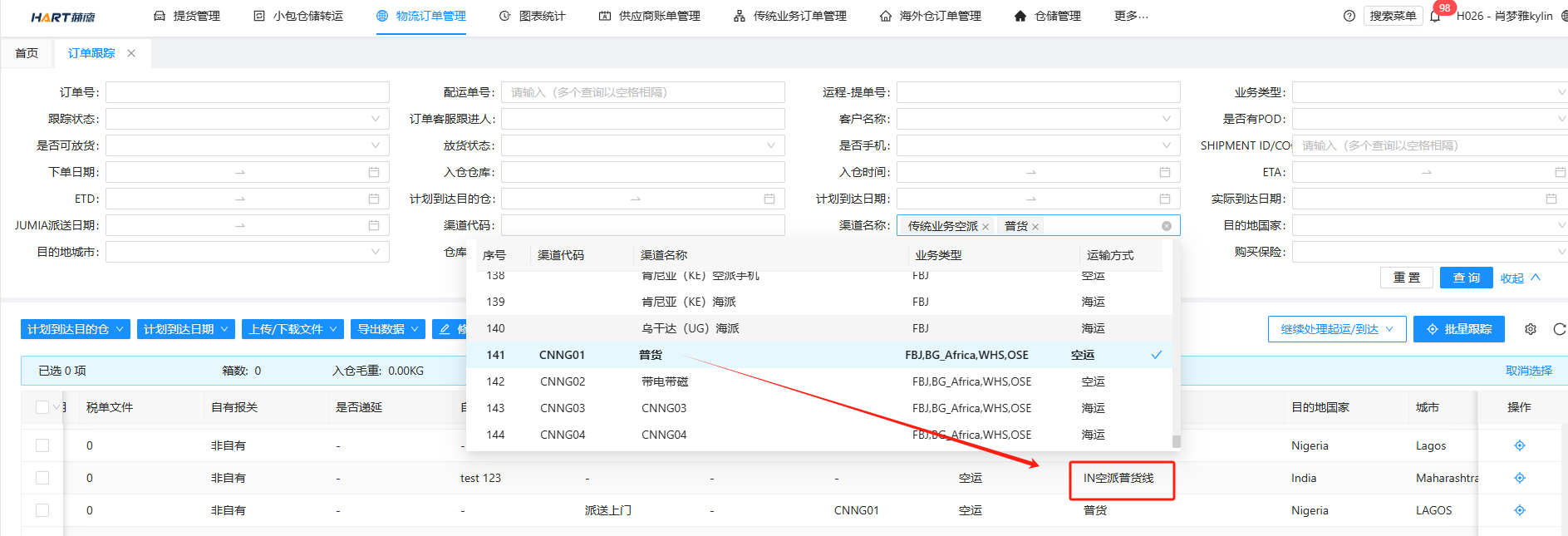
Task: Check the first row checkbox for Lagos
Action: pos(42,445)
